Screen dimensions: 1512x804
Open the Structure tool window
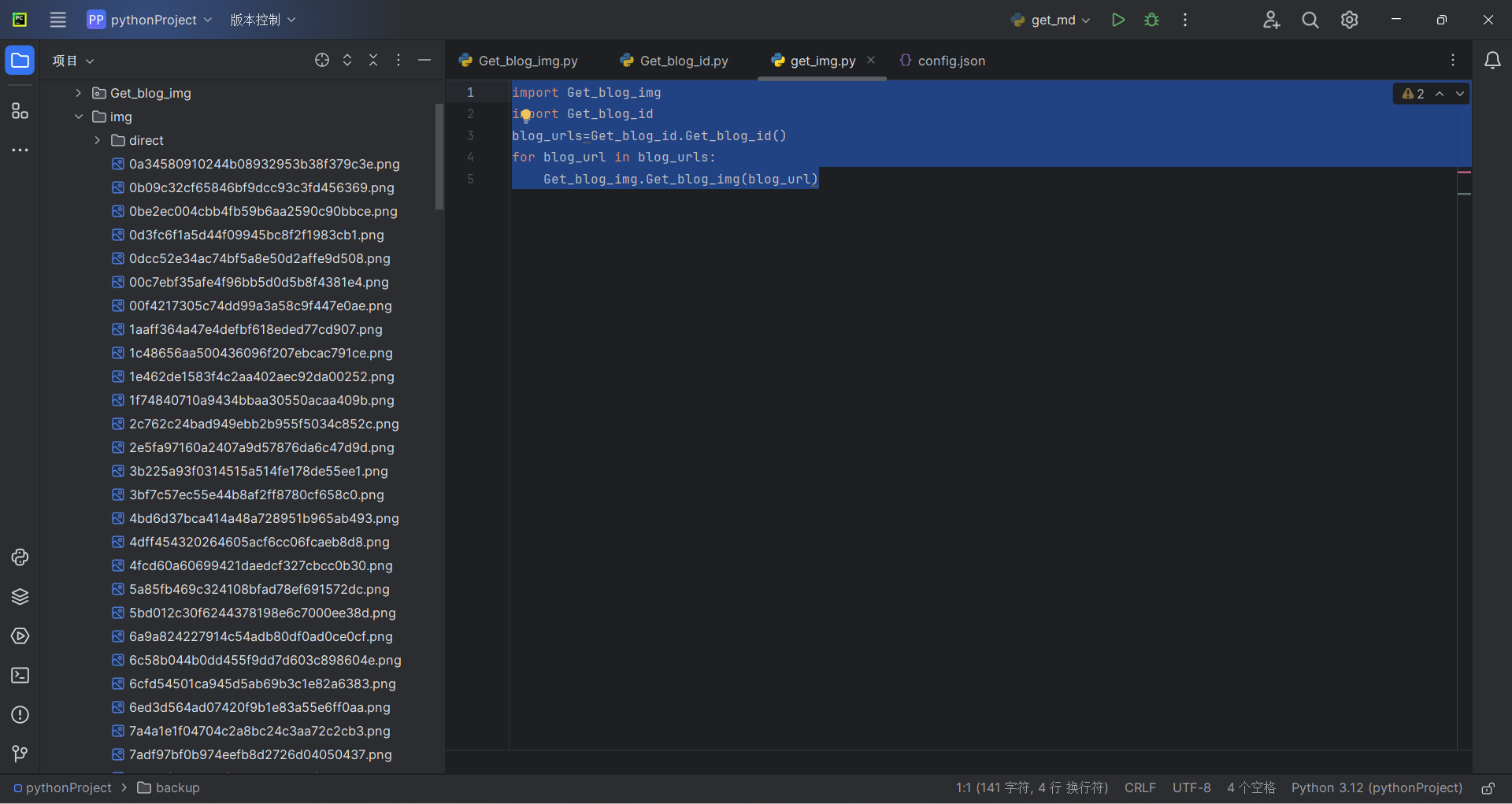coord(20,111)
